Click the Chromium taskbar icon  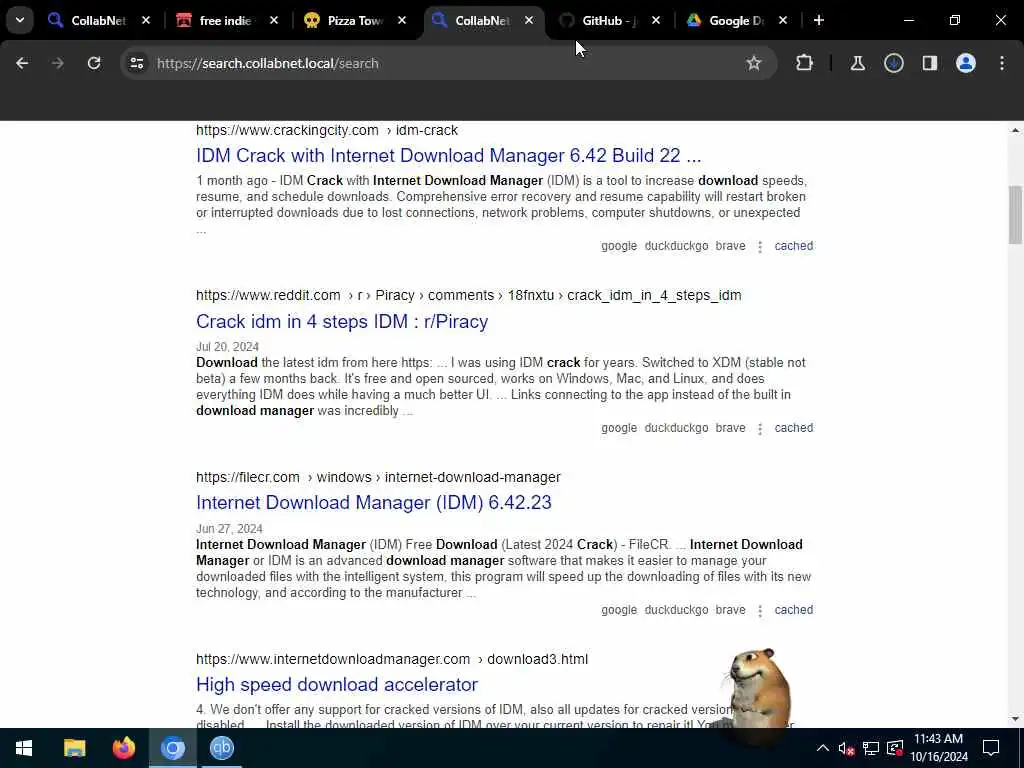173,748
